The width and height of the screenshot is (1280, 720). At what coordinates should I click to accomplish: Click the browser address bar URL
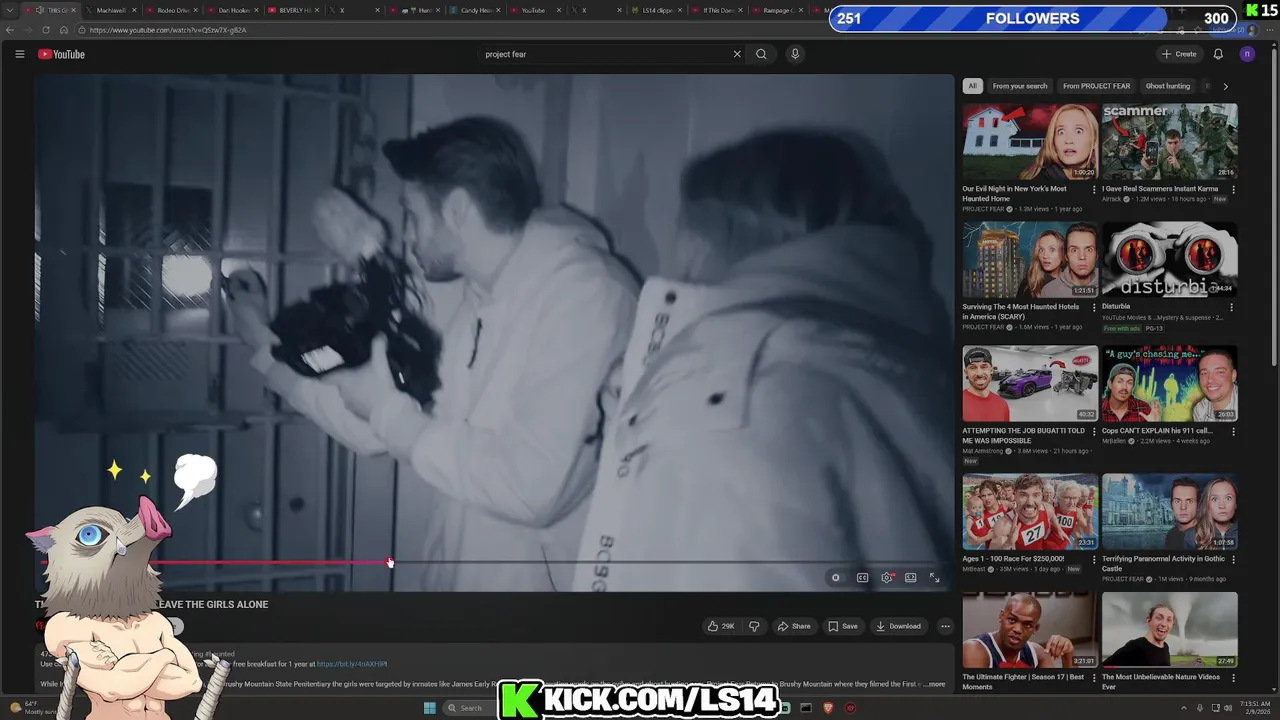coord(167,30)
